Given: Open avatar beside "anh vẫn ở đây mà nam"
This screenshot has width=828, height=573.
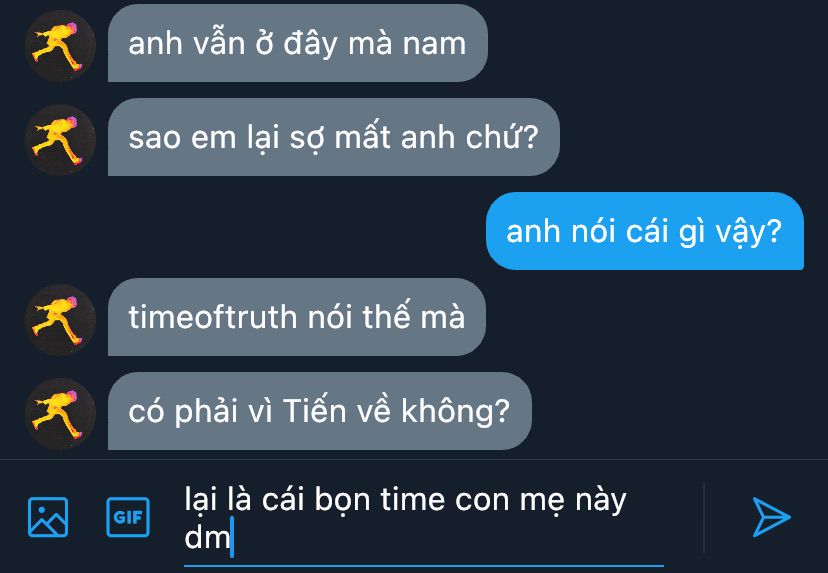Looking at the screenshot, I should coord(60,46).
